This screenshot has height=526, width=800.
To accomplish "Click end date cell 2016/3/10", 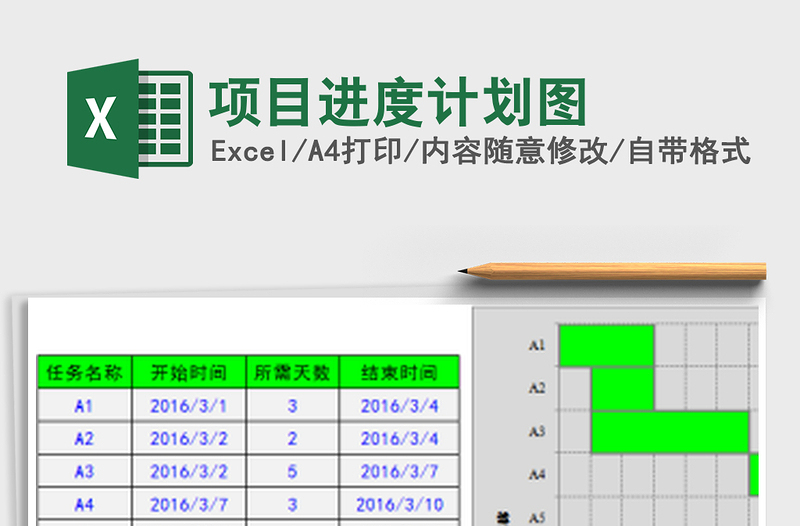I will click(399, 503).
